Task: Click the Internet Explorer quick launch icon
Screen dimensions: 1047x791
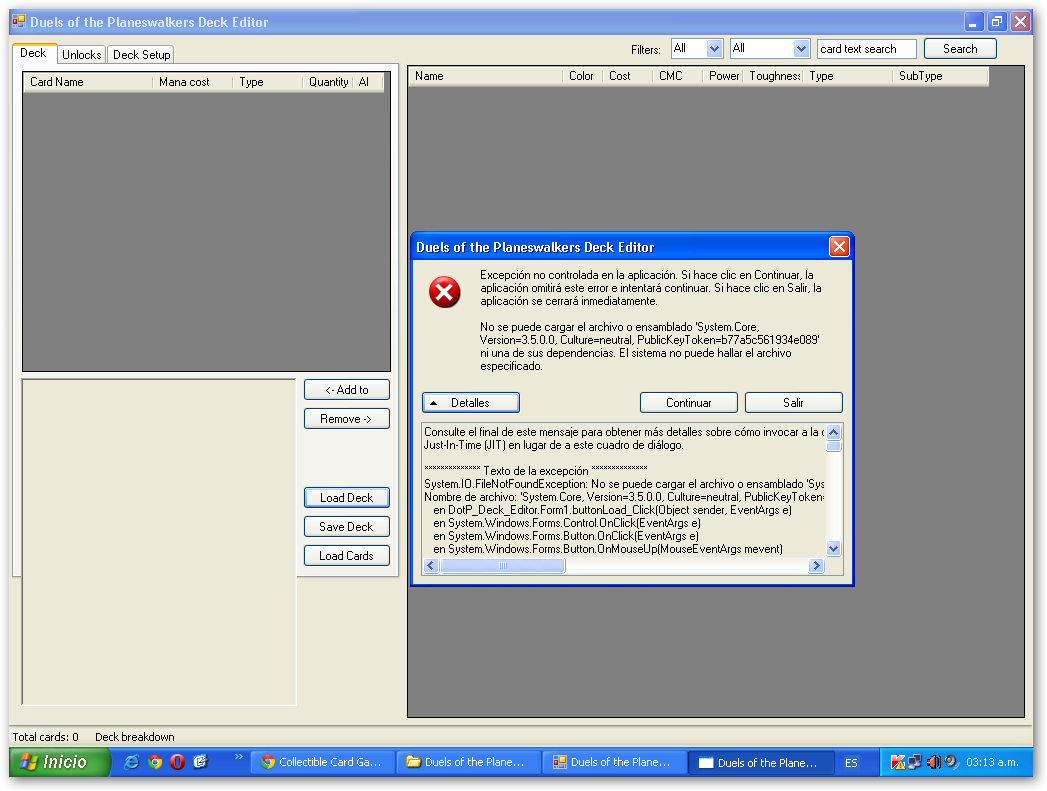Action: (132, 762)
